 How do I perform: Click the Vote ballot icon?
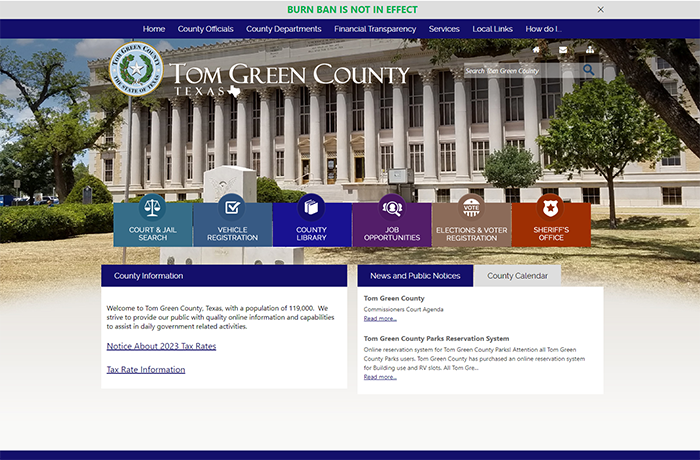tap(471, 207)
